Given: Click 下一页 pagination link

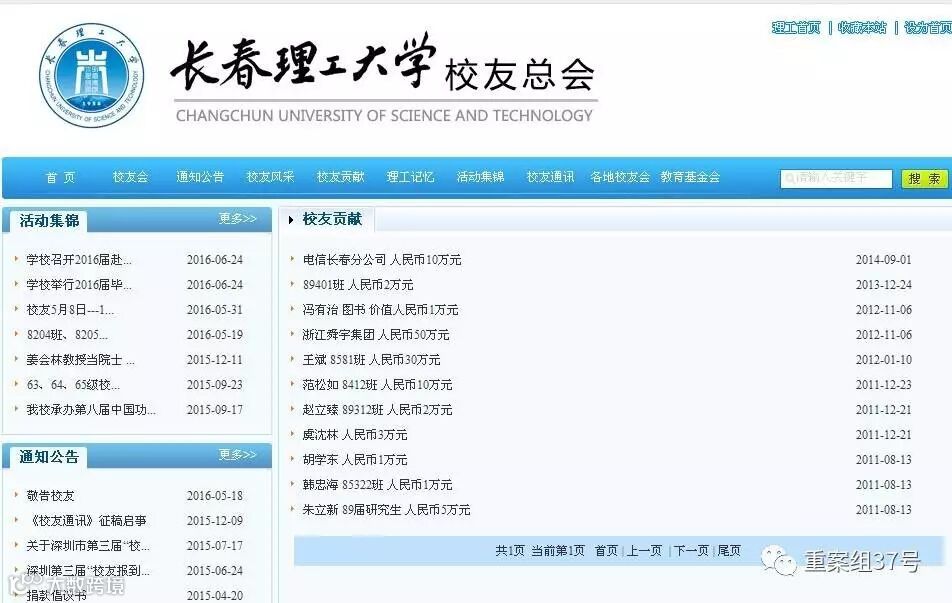Looking at the screenshot, I should point(691,551).
